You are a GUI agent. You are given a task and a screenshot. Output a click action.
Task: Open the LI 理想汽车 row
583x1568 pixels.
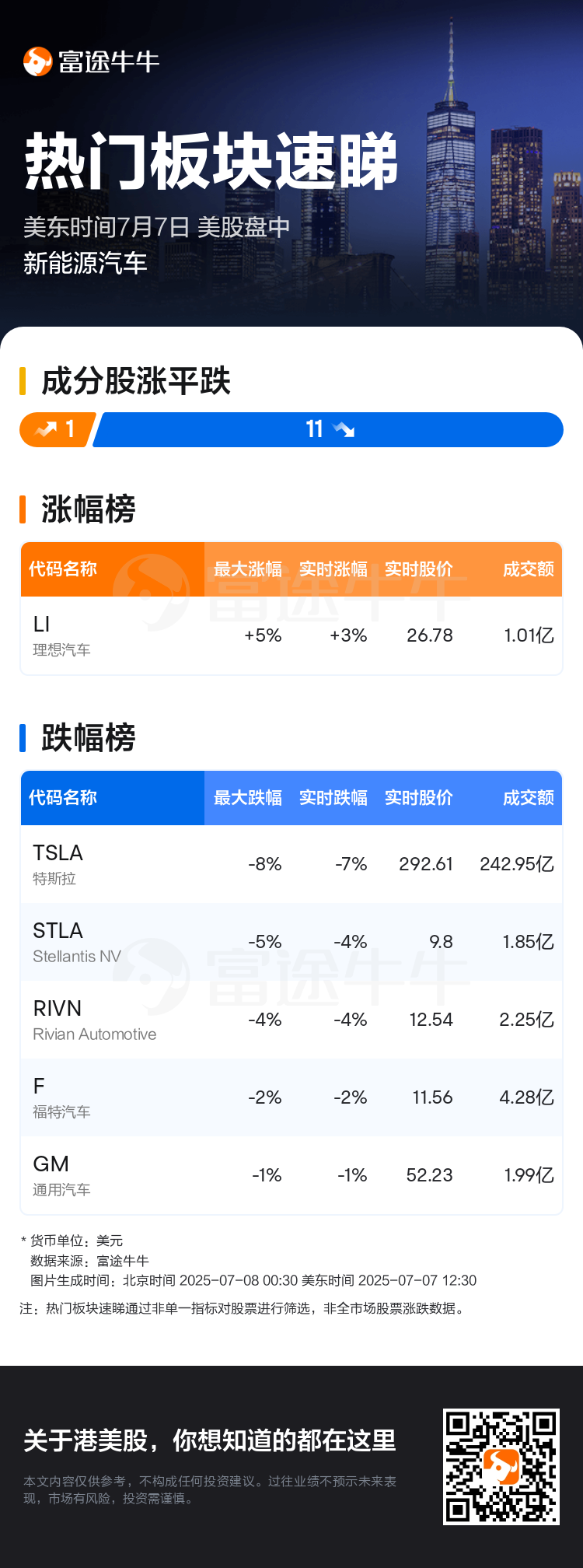(x=291, y=635)
